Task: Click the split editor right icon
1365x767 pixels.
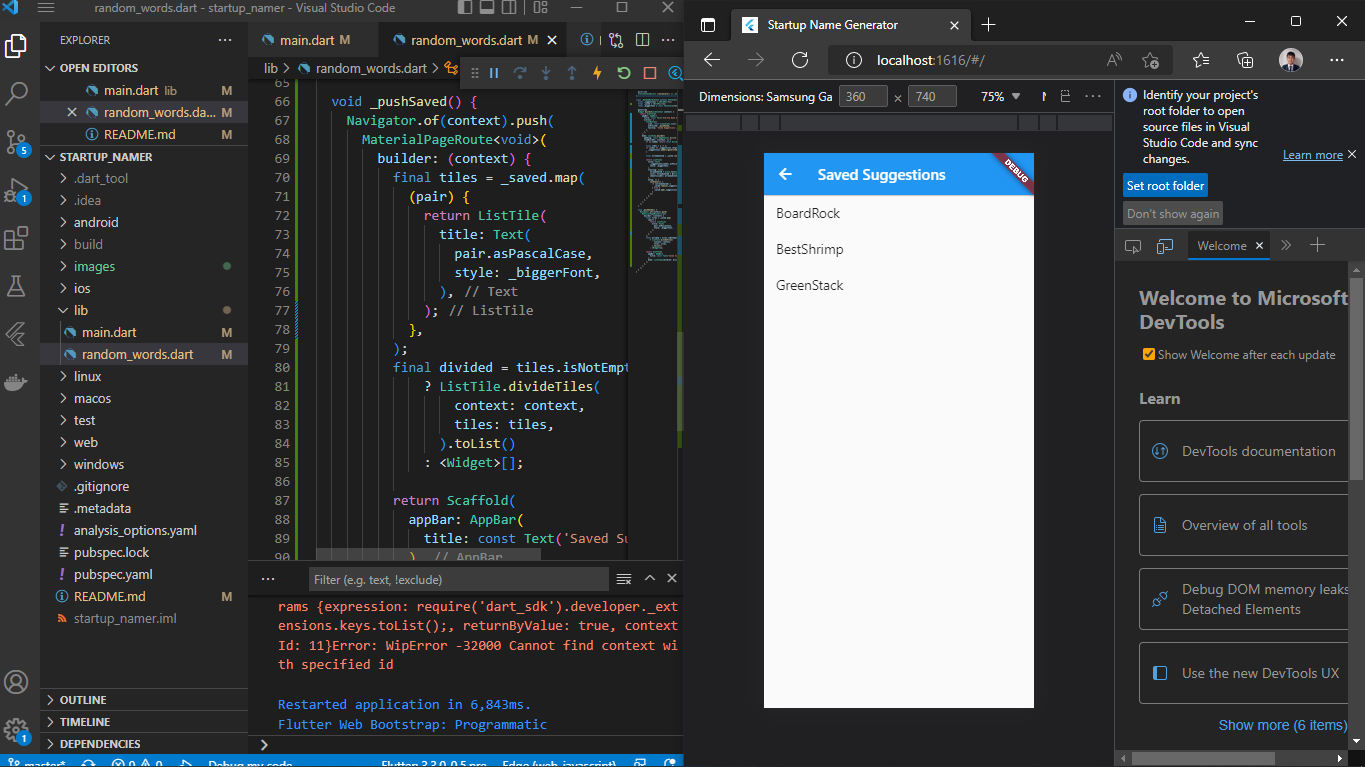Action: [x=642, y=40]
